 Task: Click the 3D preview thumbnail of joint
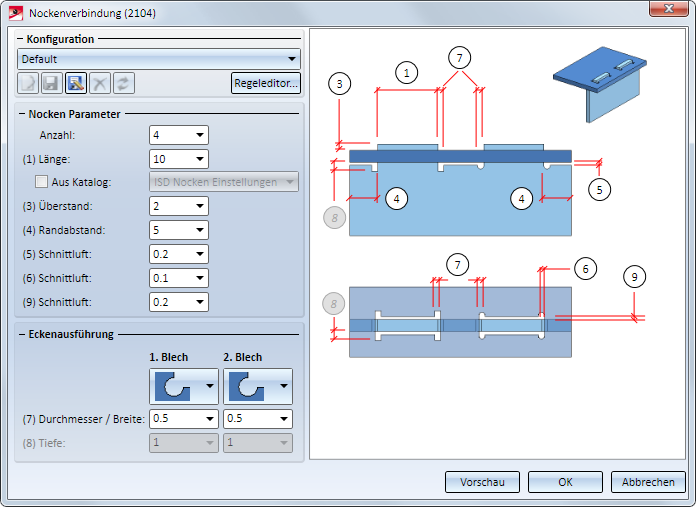(x=600, y=84)
